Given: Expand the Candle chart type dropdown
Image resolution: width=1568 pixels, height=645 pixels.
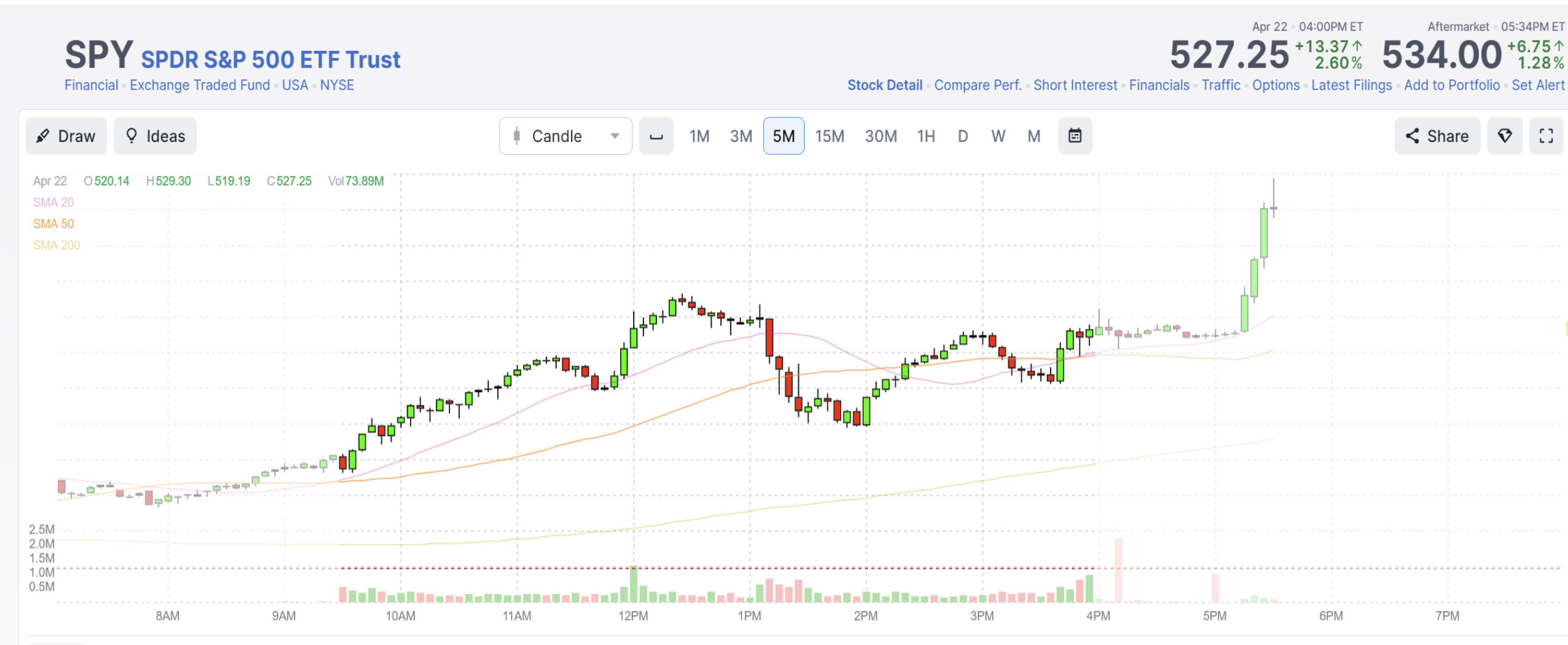Looking at the screenshot, I should pos(565,136).
